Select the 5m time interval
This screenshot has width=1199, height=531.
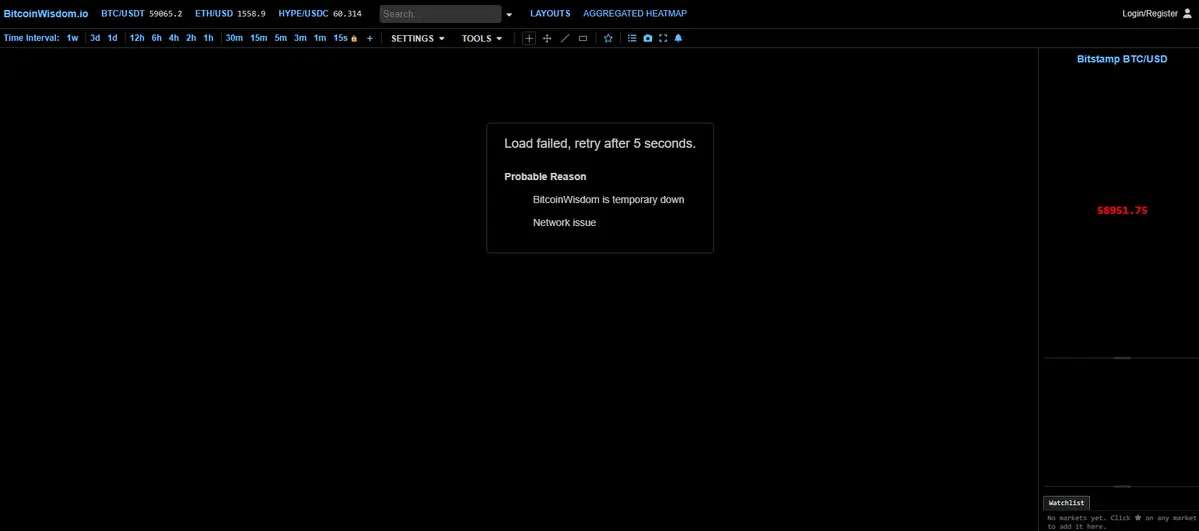pos(281,38)
